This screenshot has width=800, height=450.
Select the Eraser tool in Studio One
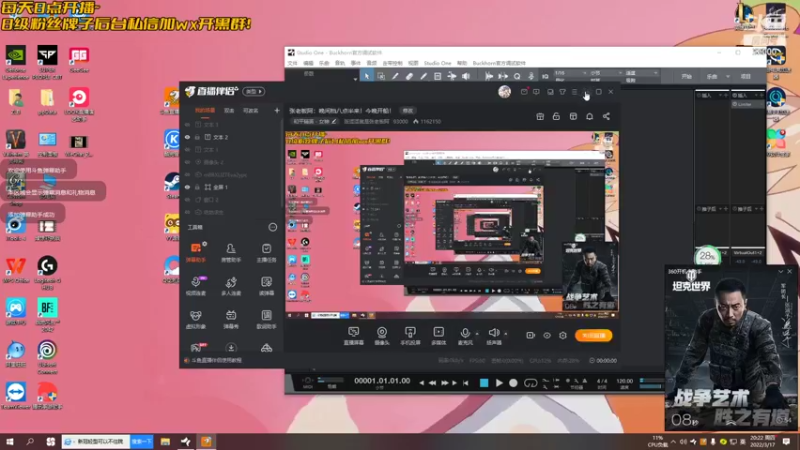click(x=409, y=77)
